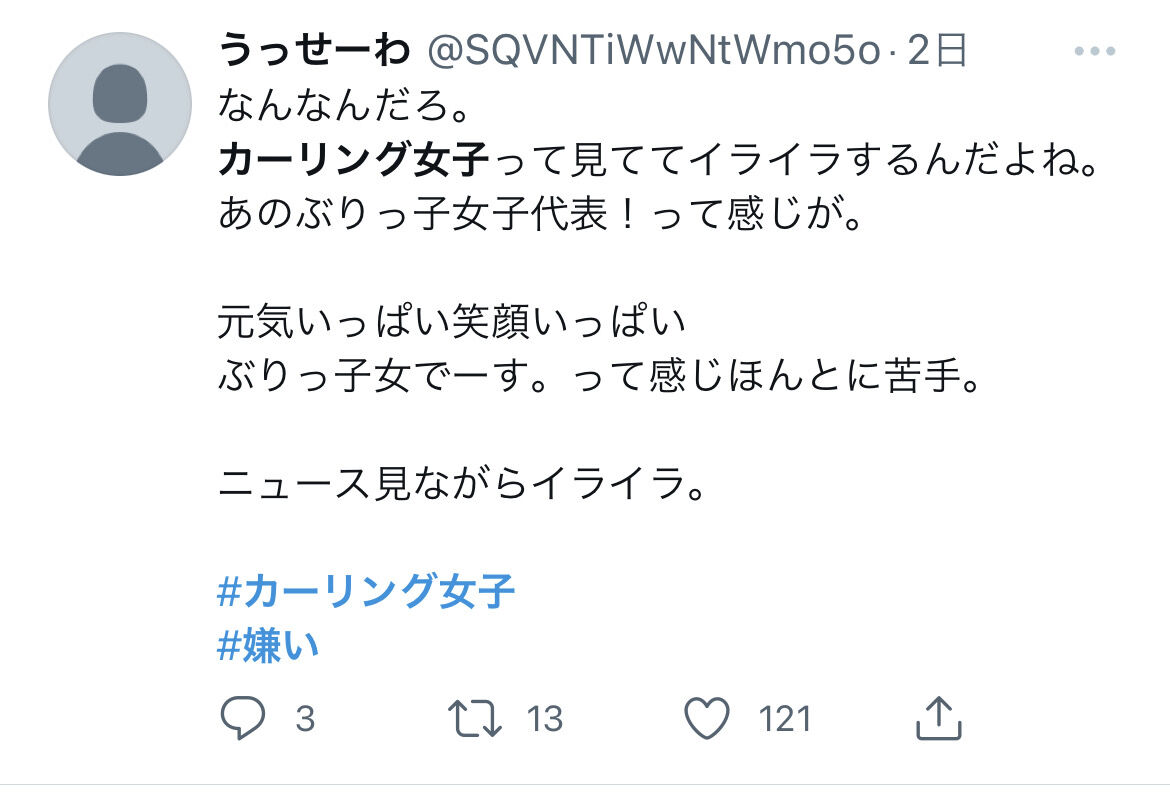Viewport: 1170px width, 795px height.
Task: Click the line ニュース見ながらイライラ。
Action: tap(462, 484)
